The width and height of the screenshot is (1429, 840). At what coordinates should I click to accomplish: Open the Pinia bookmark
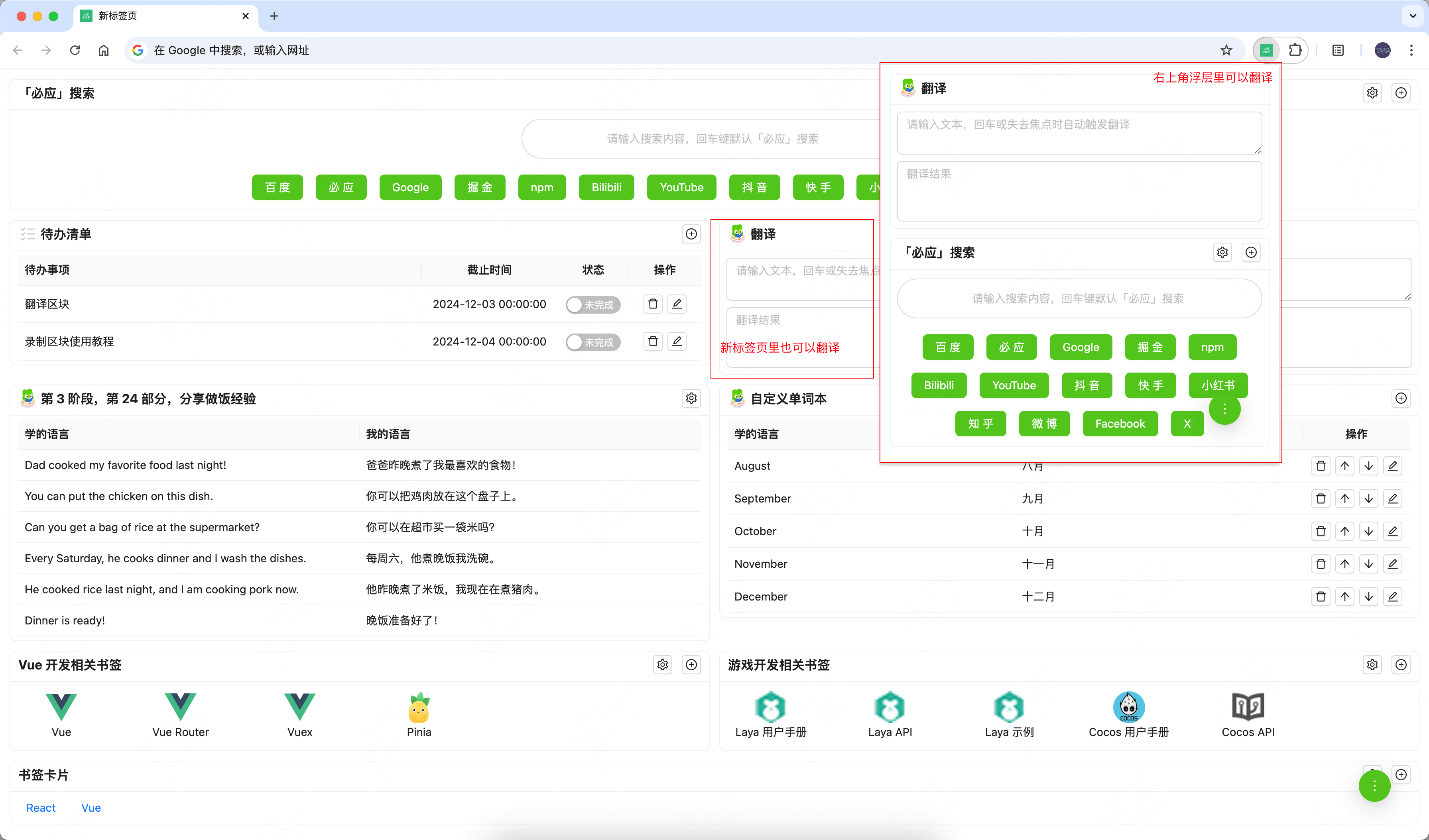pyautogui.click(x=419, y=715)
